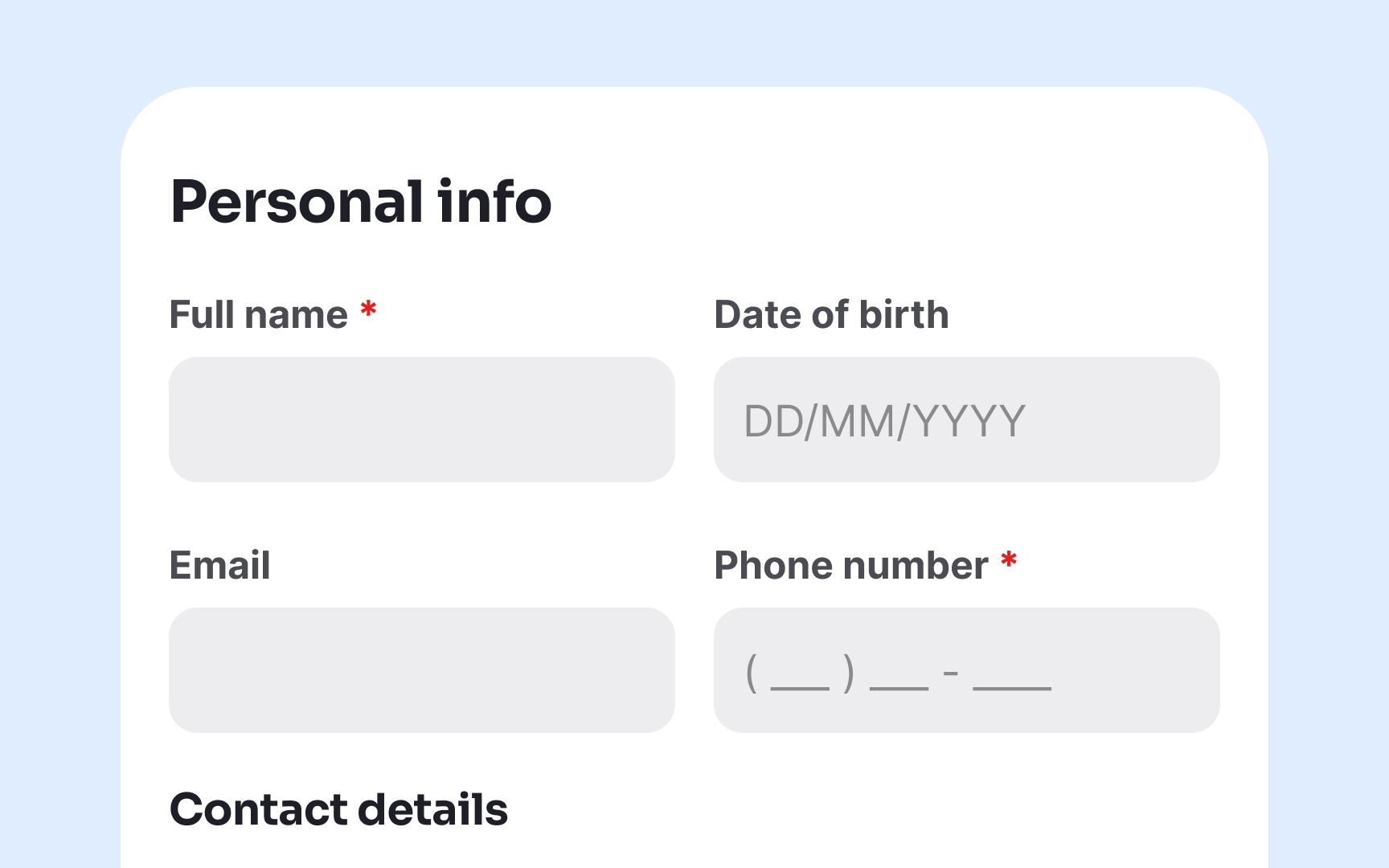The height and width of the screenshot is (868, 1389).
Task: Click the DD/MM/YYYY placeholder text
Action: (x=884, y=419)
